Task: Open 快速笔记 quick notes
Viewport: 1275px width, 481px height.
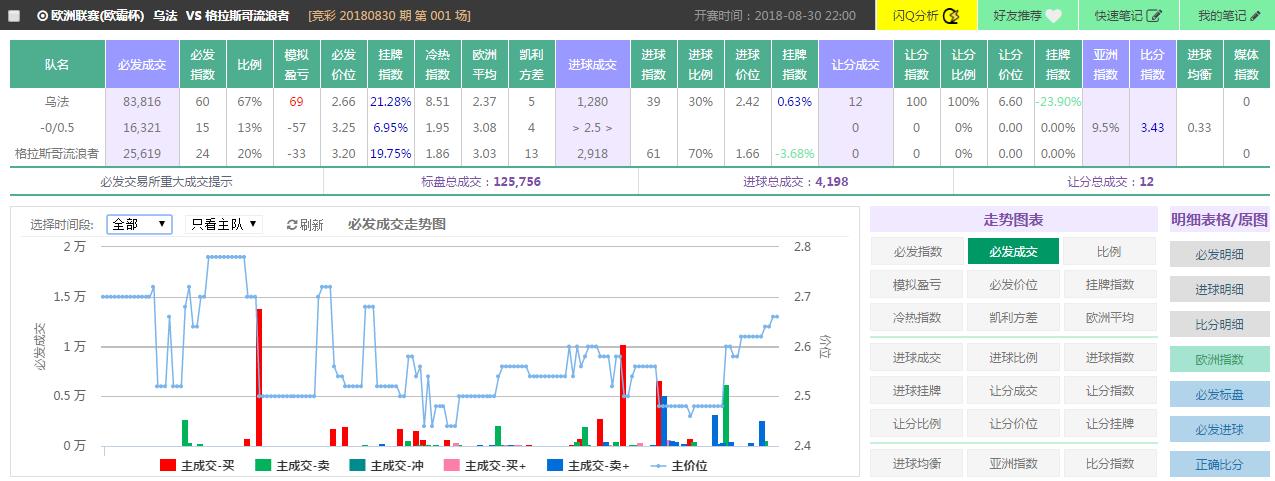Action: tap(1128, 15)
